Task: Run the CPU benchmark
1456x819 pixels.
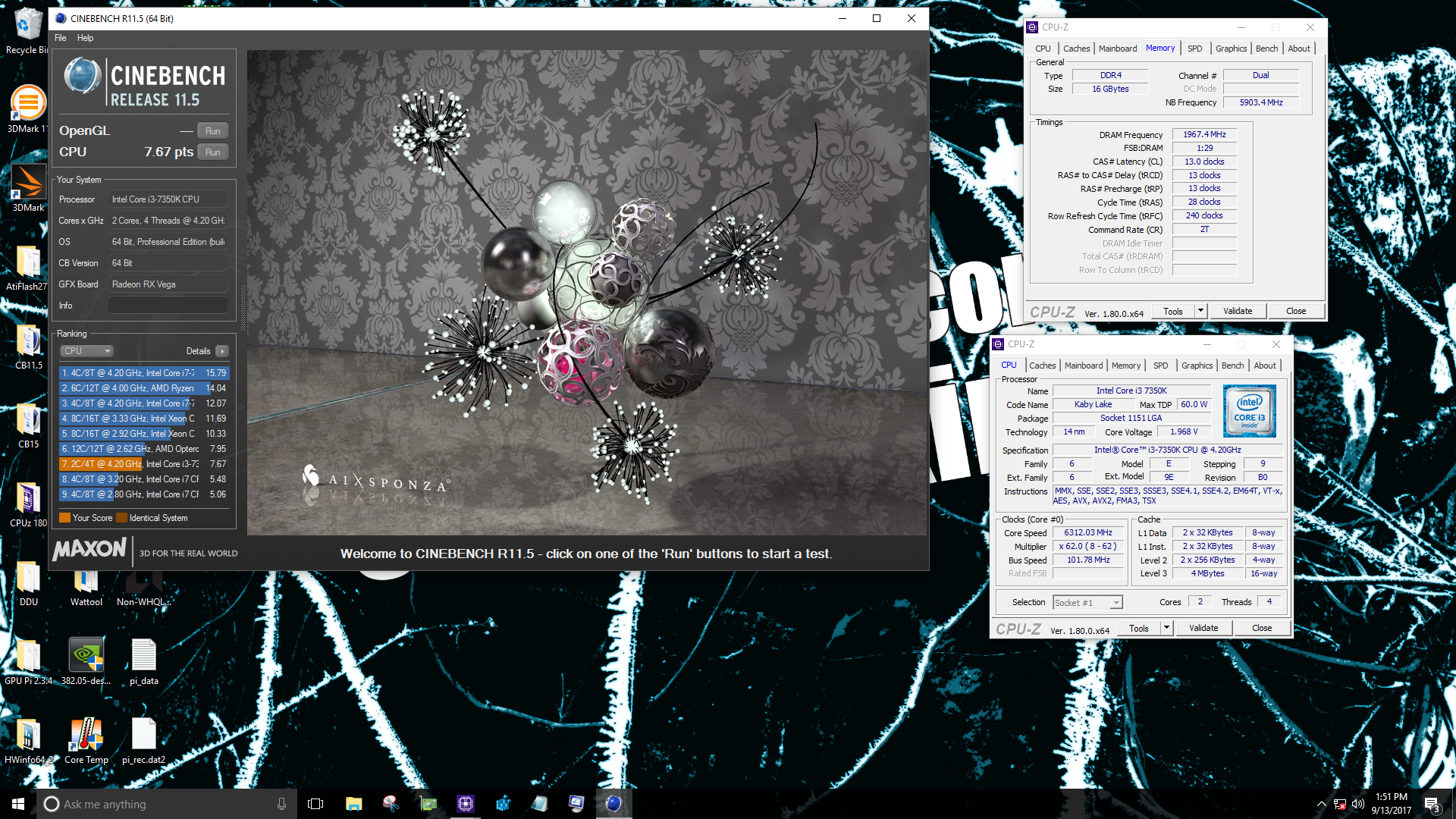Action: point(212,152)
